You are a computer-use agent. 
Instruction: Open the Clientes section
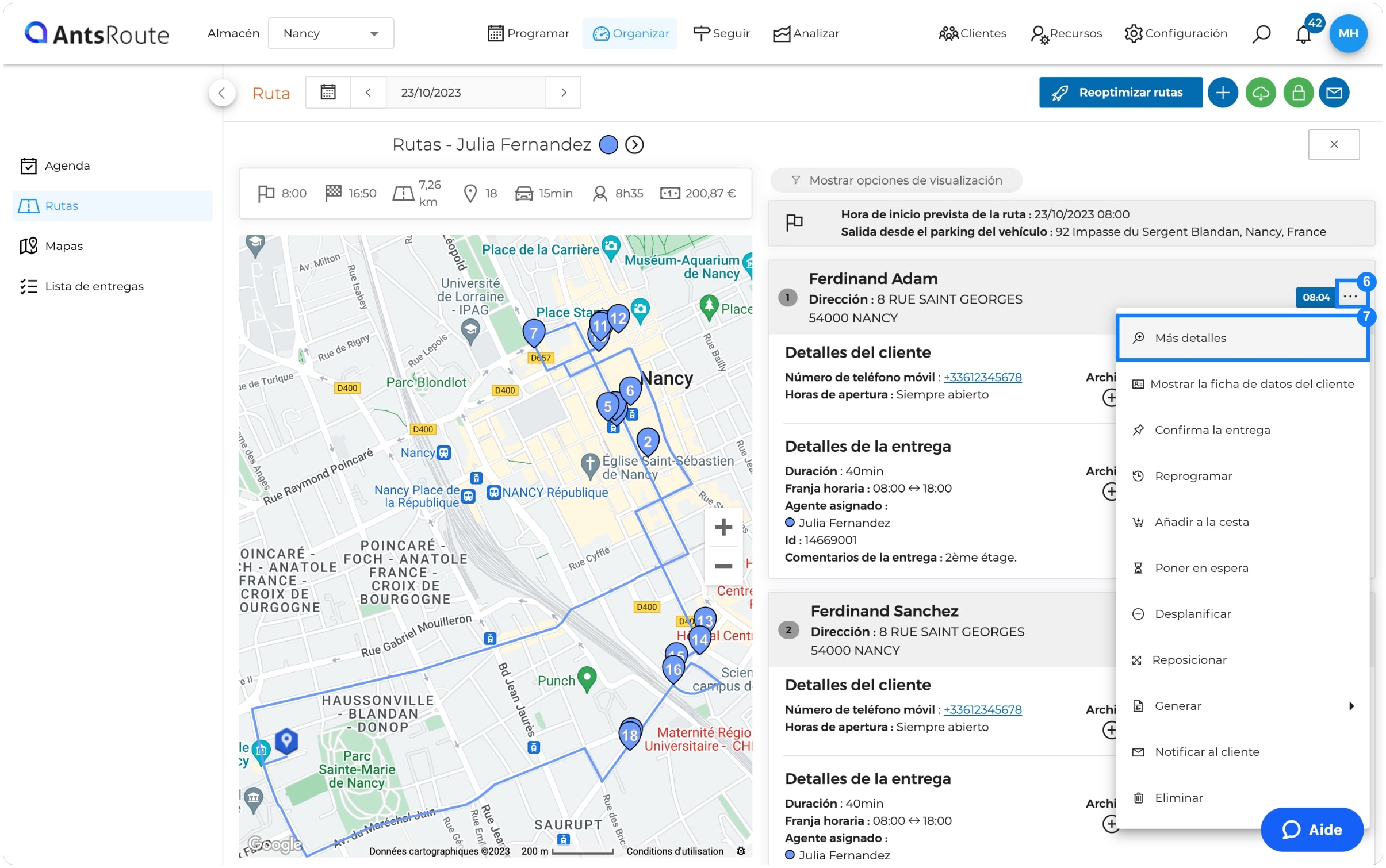pyautogui.click(x=973, y=33)
